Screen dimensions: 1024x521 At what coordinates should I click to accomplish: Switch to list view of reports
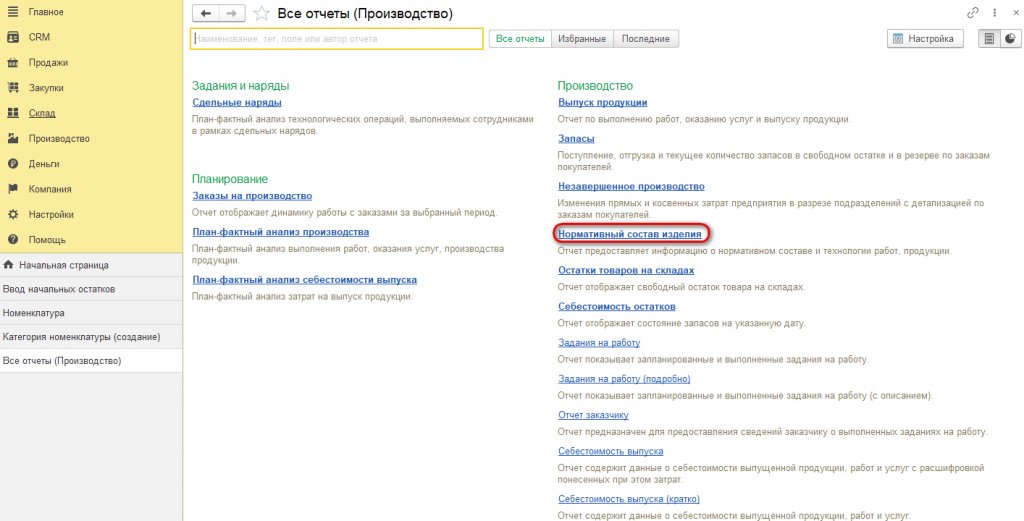pyautogui.click(x=989, y=39)
